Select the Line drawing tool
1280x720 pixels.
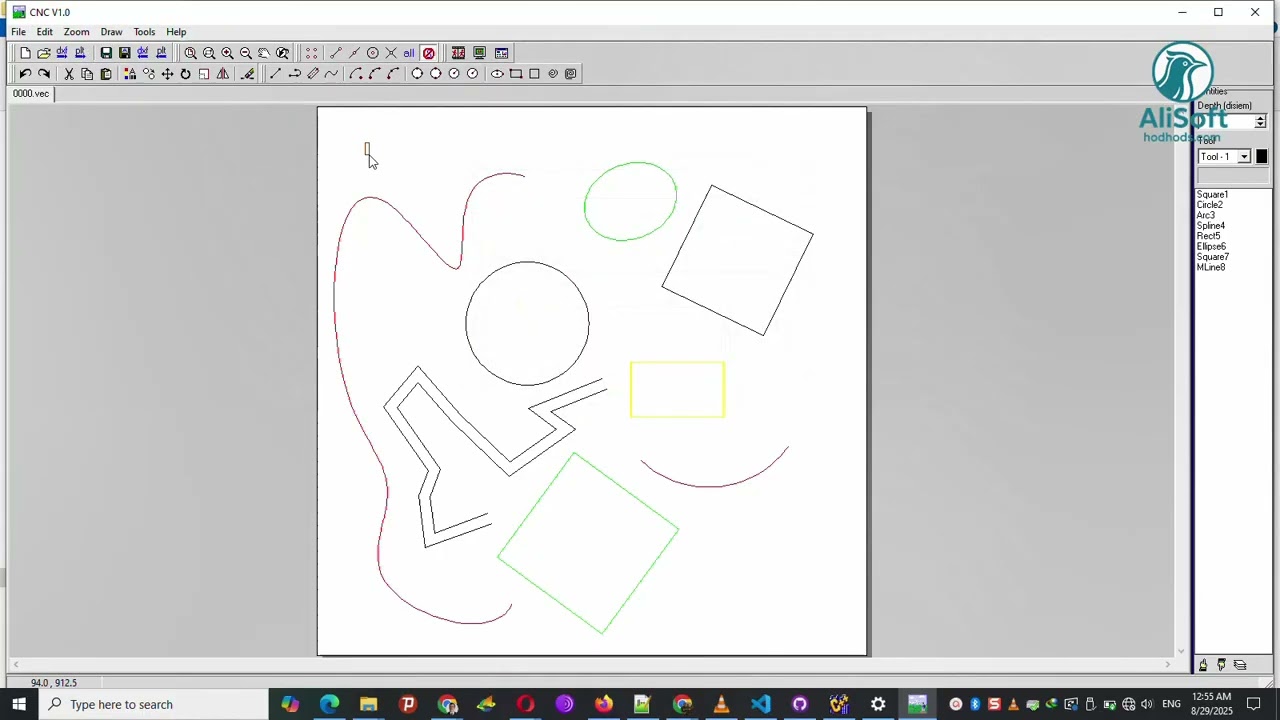click(x=275, y=74)
